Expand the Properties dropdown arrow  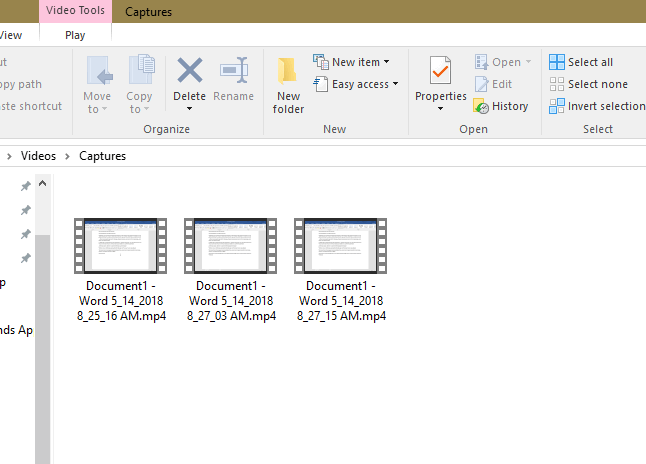coord(440,109)
